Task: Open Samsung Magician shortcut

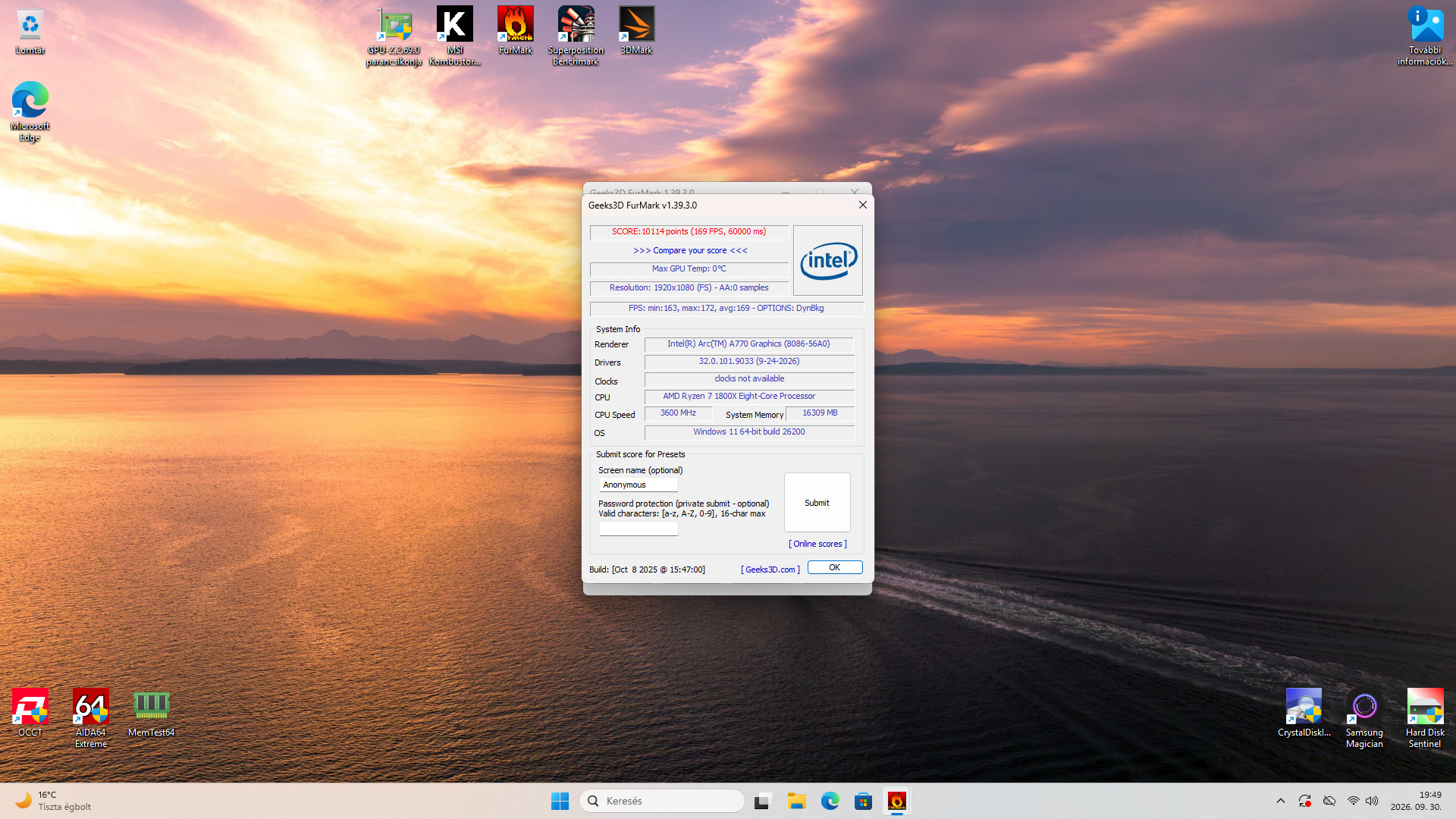Action: tap(1365, 718)
